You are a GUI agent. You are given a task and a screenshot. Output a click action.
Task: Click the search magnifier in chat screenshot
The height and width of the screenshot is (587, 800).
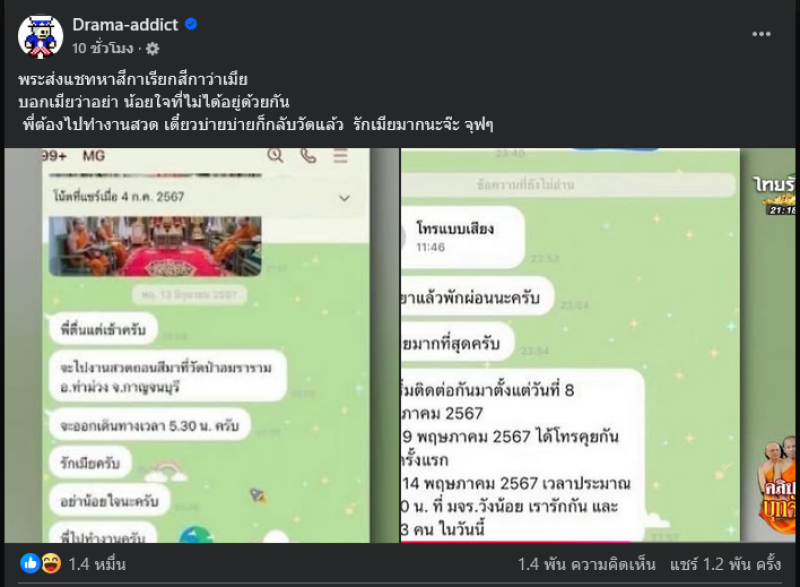click(276, 155)
